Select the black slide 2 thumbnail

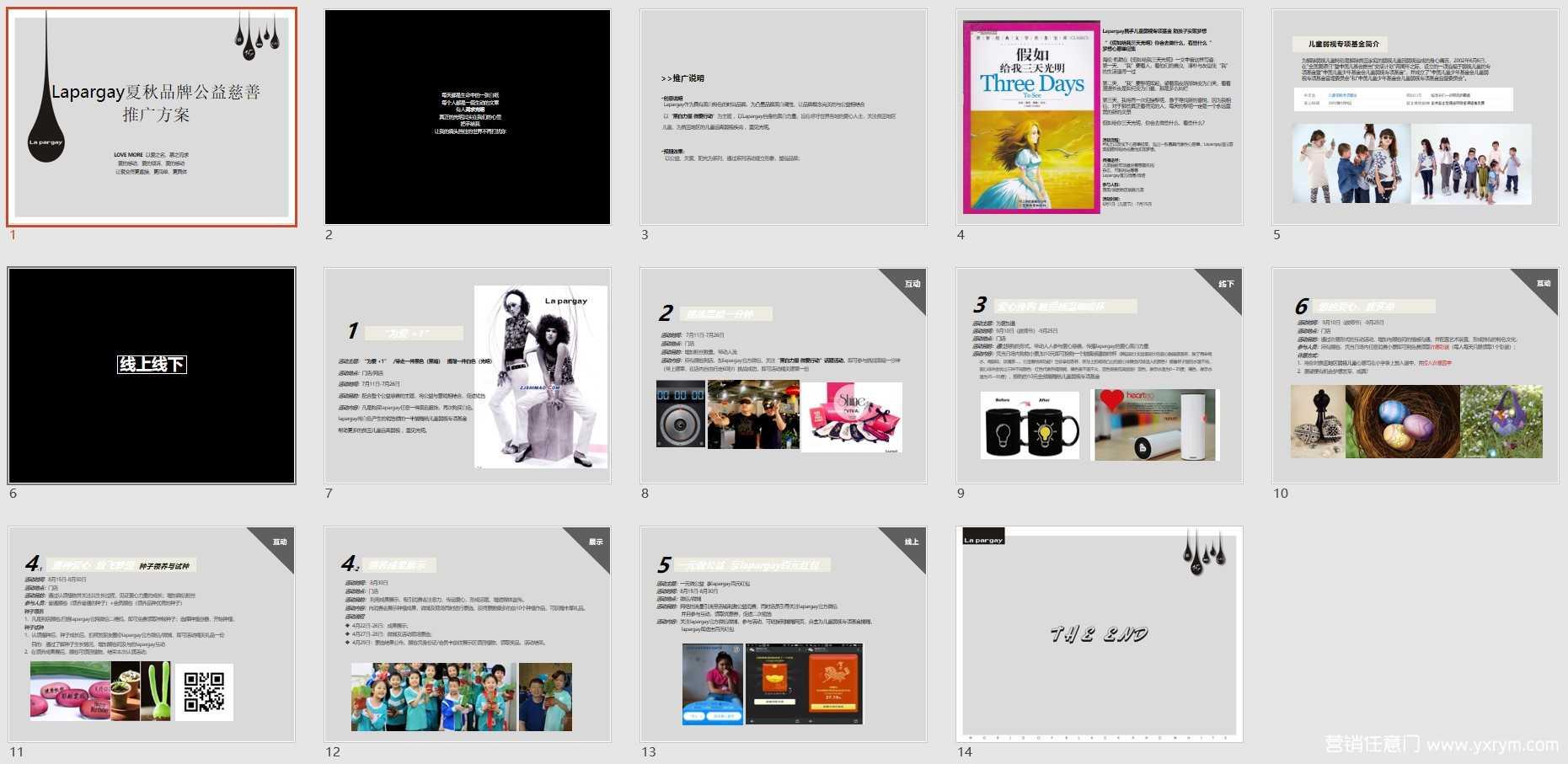[x=468, y=117]
